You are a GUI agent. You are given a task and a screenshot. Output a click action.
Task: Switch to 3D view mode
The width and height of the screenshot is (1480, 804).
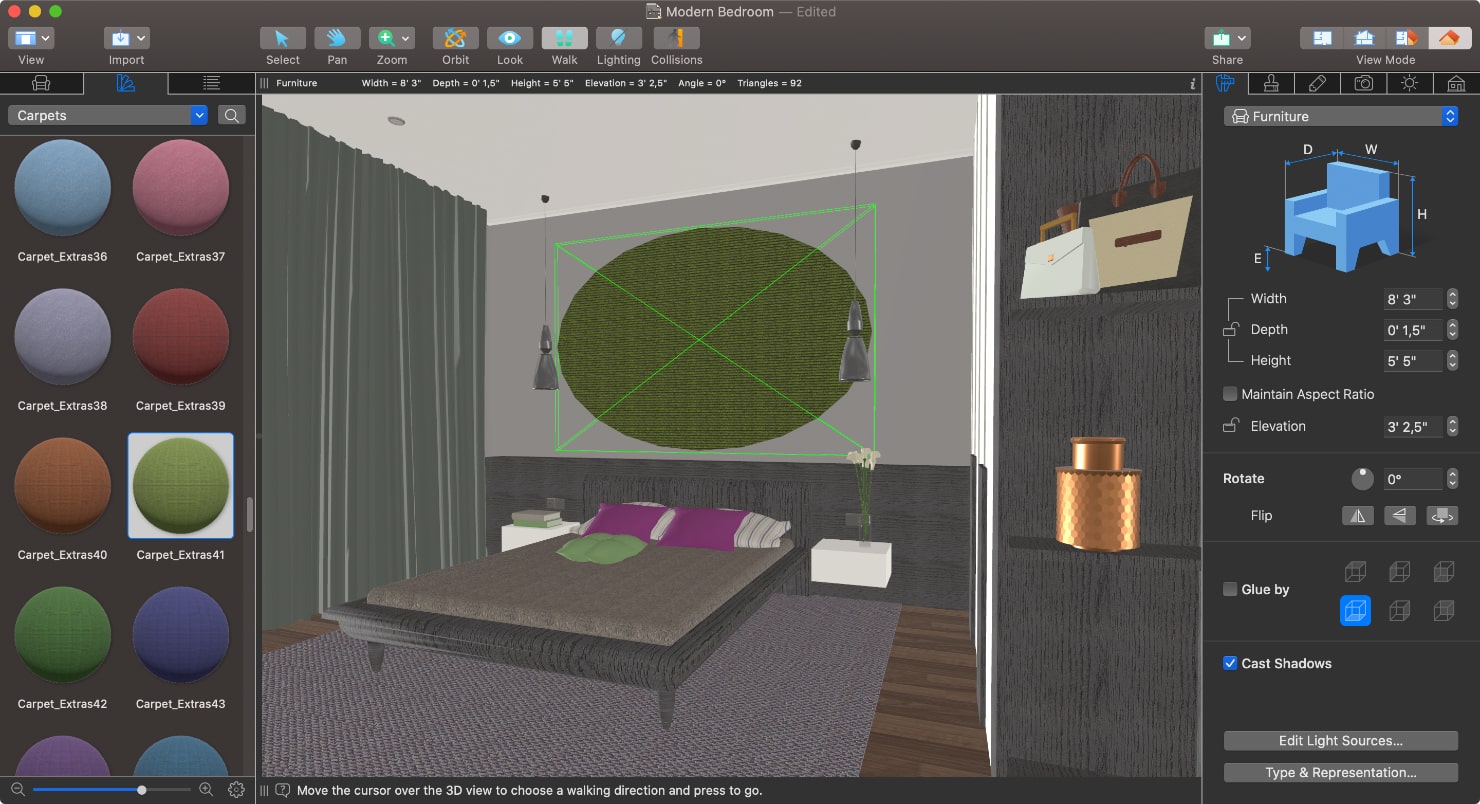1448,38
